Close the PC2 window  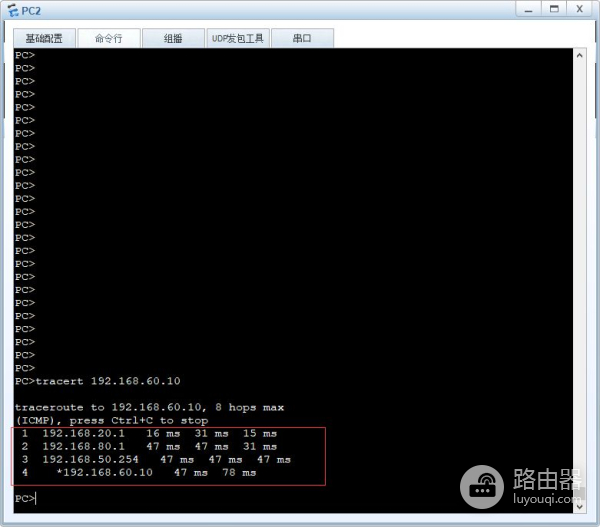click(579, 10)
